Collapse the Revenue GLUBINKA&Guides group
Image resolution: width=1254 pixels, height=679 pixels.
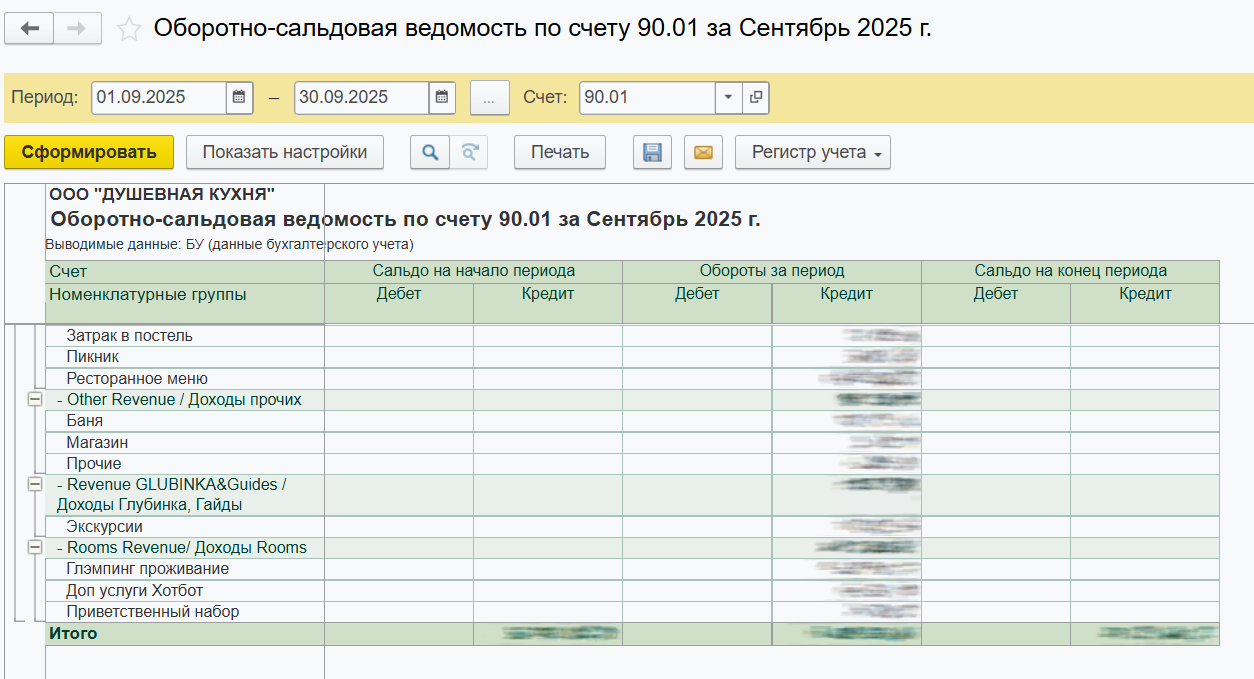tap(35, 484)
